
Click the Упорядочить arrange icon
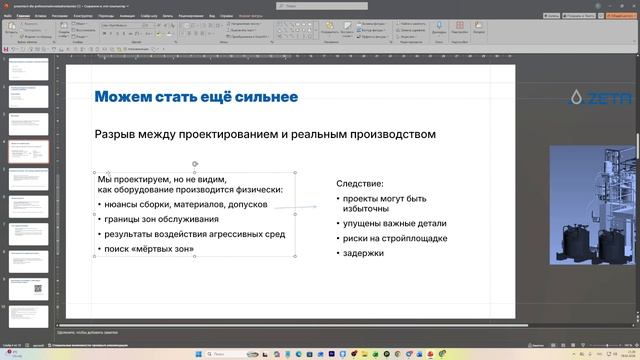(x=329, y=28)
